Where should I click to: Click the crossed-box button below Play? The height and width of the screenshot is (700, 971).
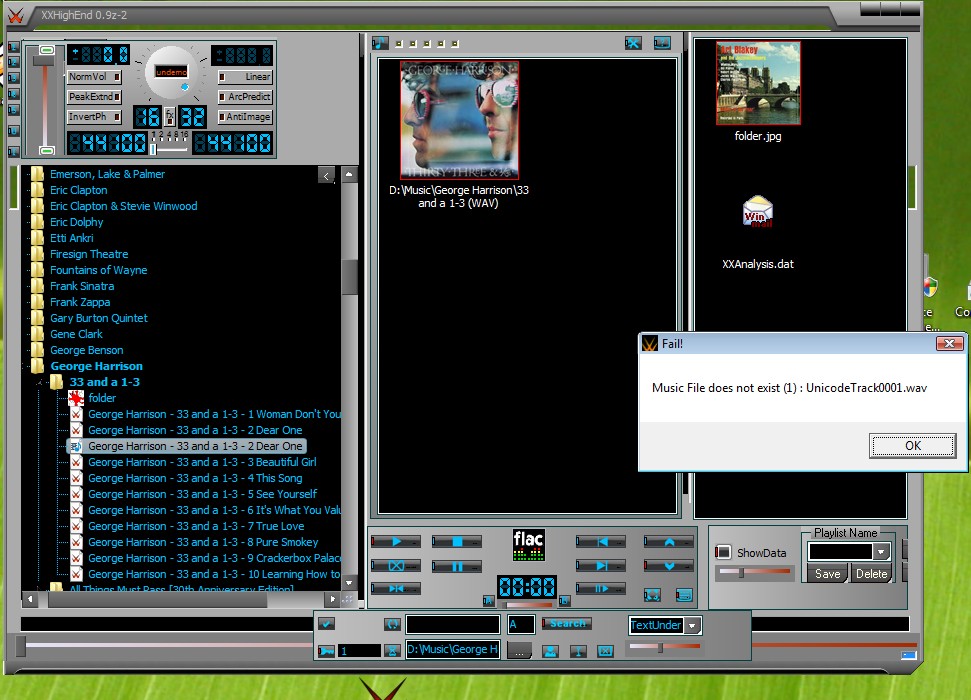(396, 566)
